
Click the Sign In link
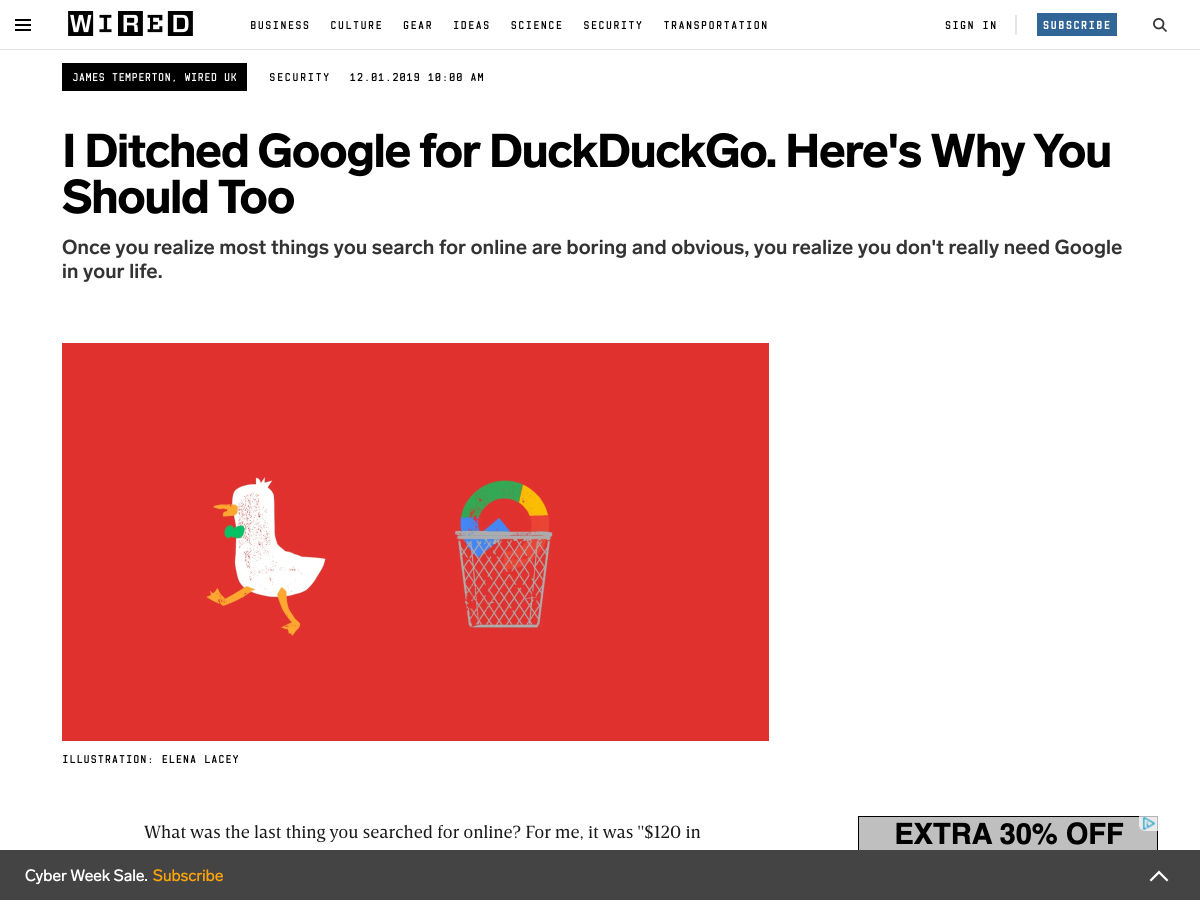tap(970, 25)
